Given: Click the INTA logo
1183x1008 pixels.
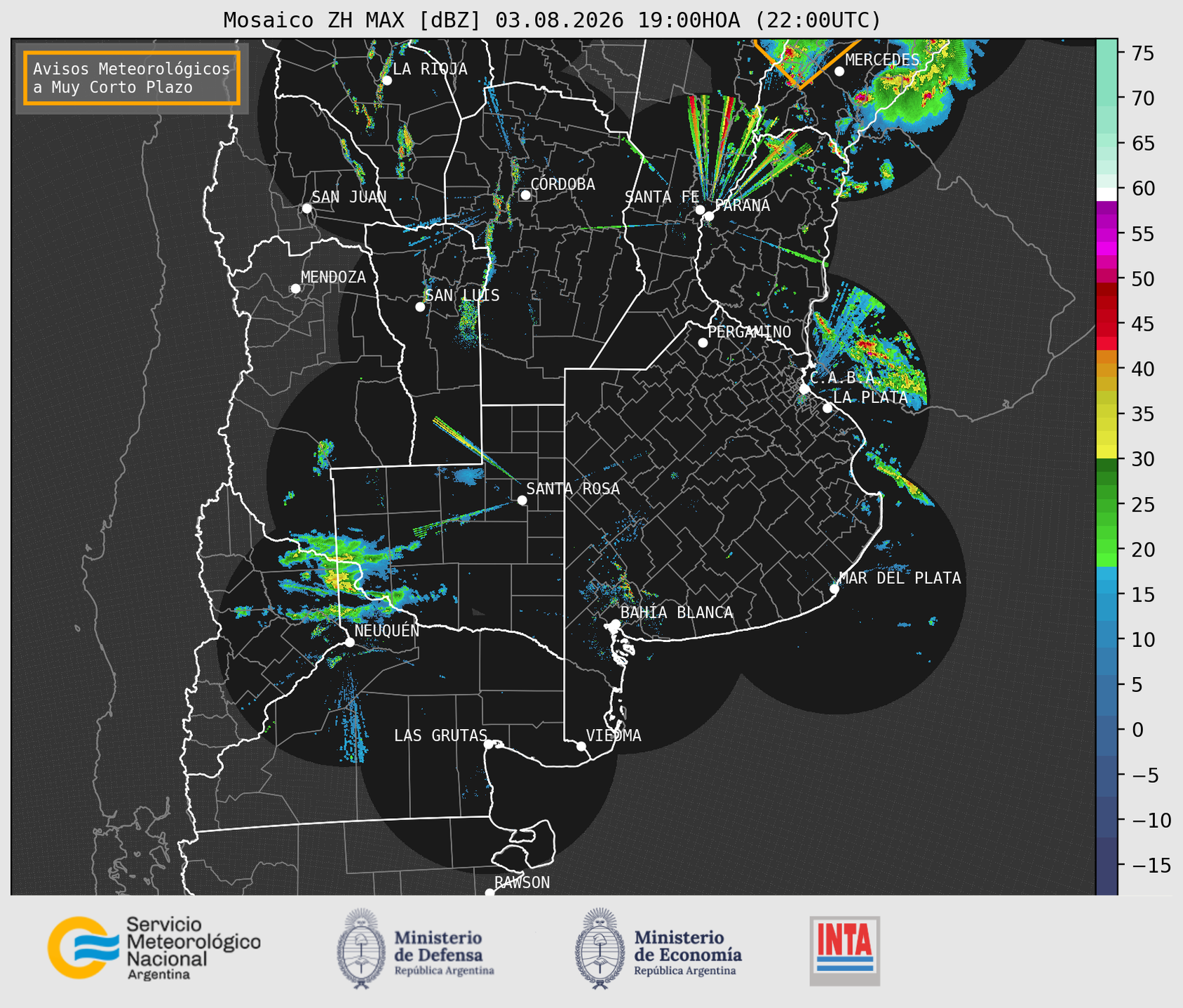Looking at the screenshot, I should click(844, 951).
